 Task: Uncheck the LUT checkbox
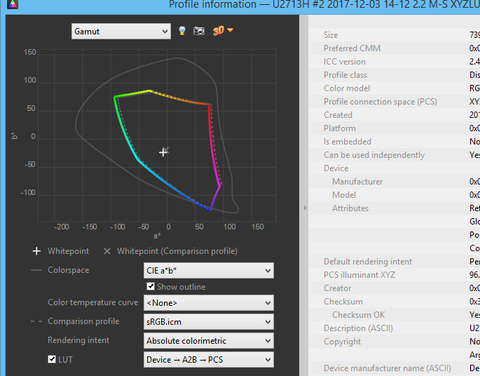52,359
